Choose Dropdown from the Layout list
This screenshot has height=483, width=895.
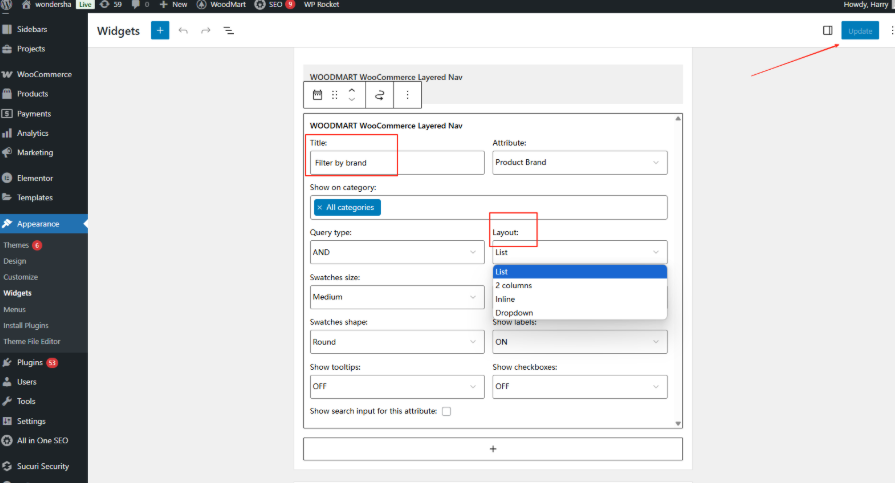point(514,313)
